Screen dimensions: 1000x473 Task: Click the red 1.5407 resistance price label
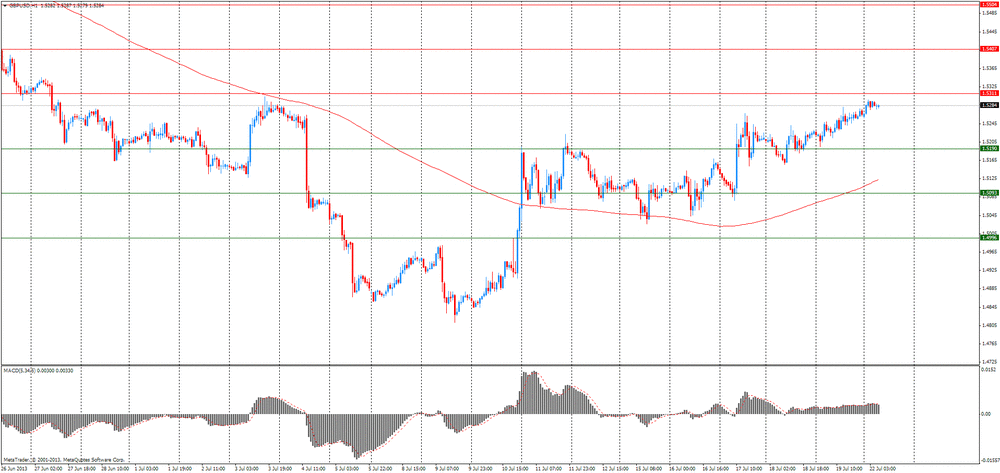(989, 49)
